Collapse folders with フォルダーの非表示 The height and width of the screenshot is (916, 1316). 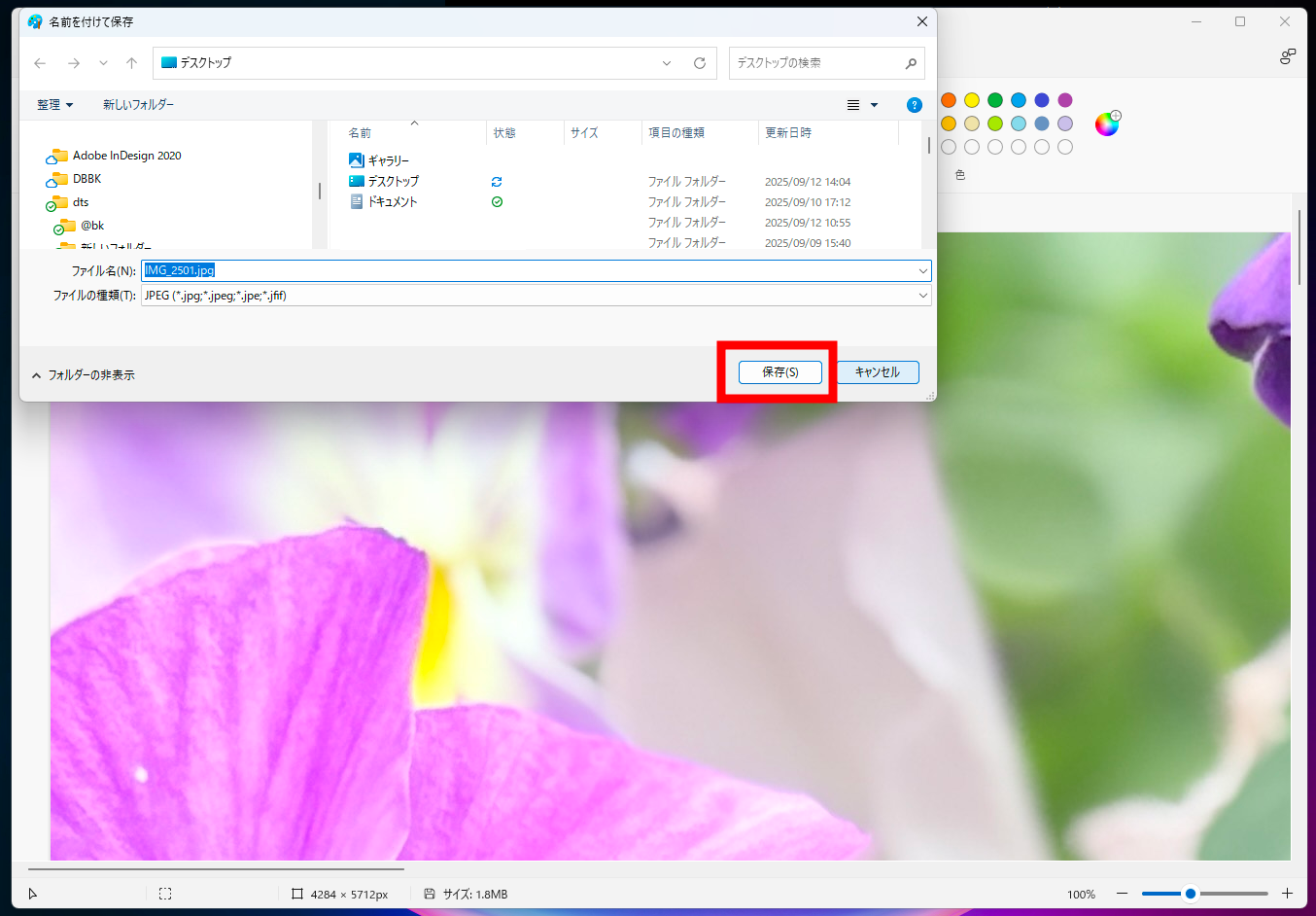click(x=84, y=375)
